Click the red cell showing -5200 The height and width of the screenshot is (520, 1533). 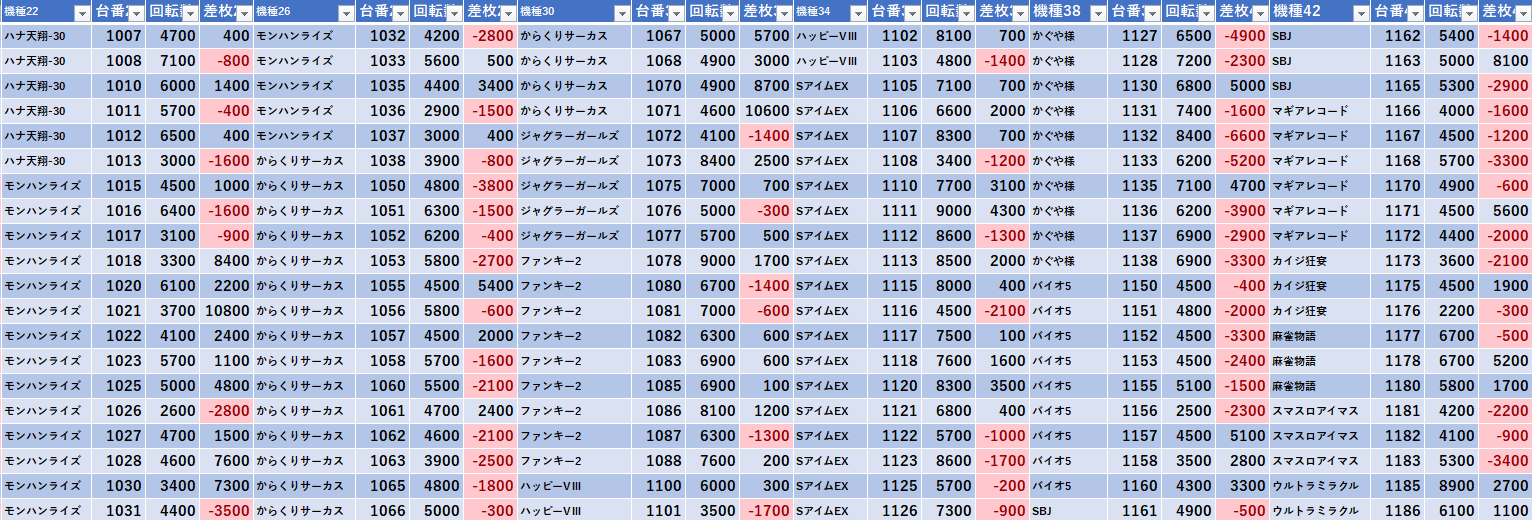[x=1241, y=161]
